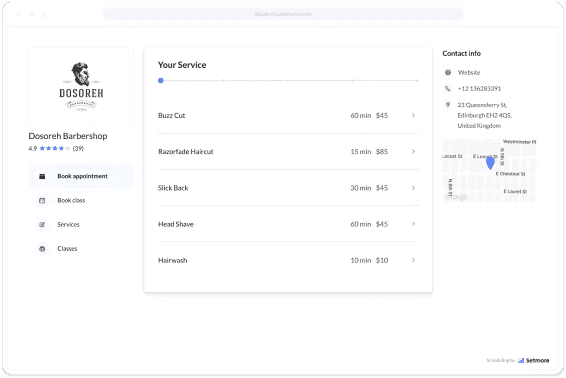
Task: Expand the Hairwash service chevron
Action: click(x=413, y=260)
